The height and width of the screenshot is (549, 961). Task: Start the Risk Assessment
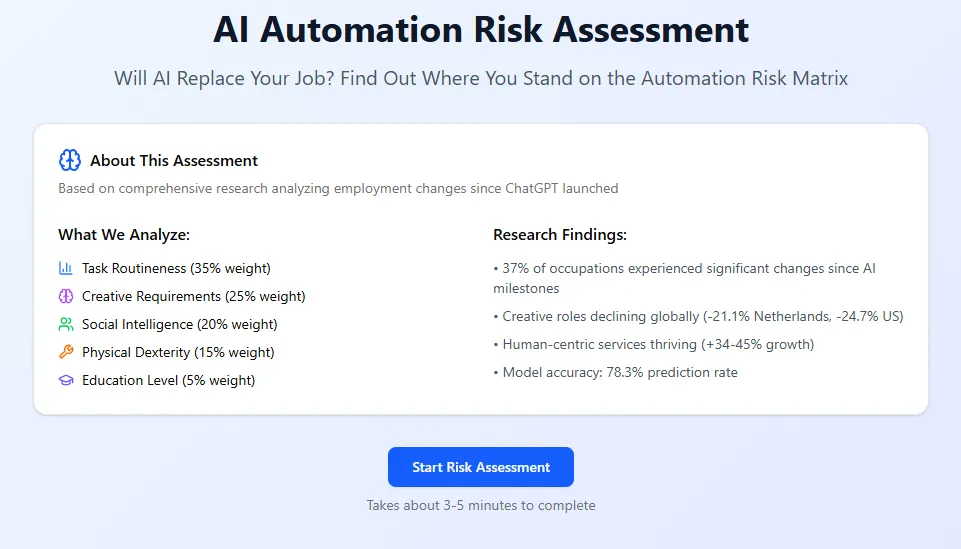click(480, 467)
